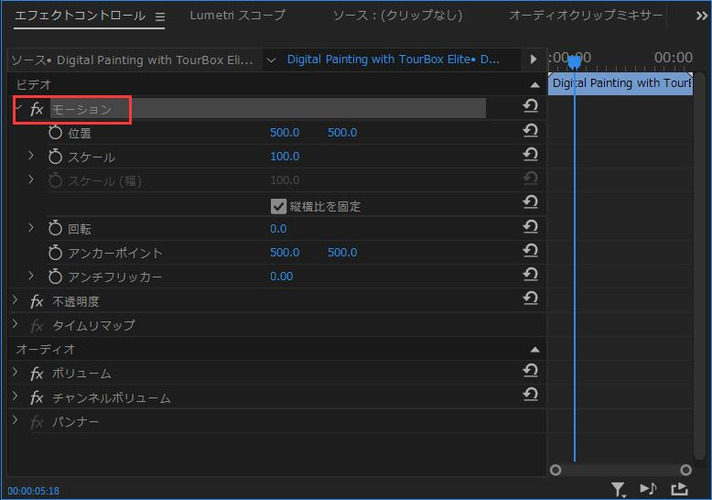Toggle the fx switch for チャンネルボリューム
Image resolution: width=712 pixels, height=500 pixels.
pyautogui.click(x=37, y=398)
